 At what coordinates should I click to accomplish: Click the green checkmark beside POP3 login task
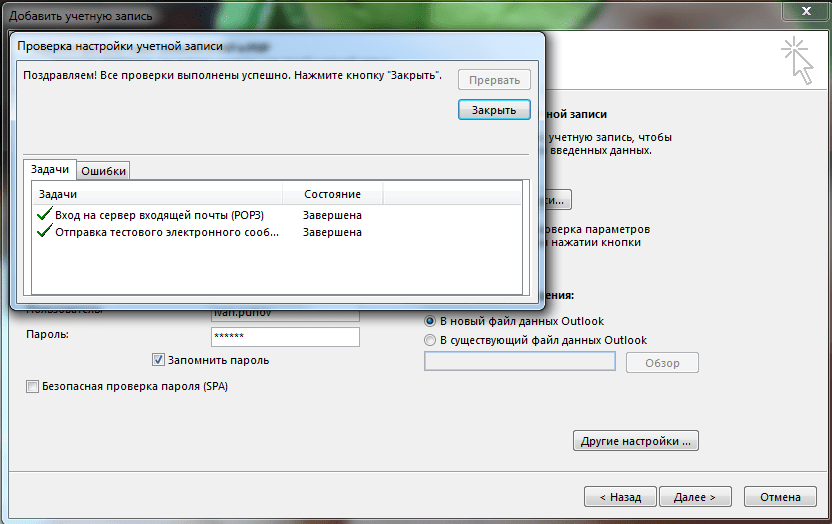click(x=45, y=214)
